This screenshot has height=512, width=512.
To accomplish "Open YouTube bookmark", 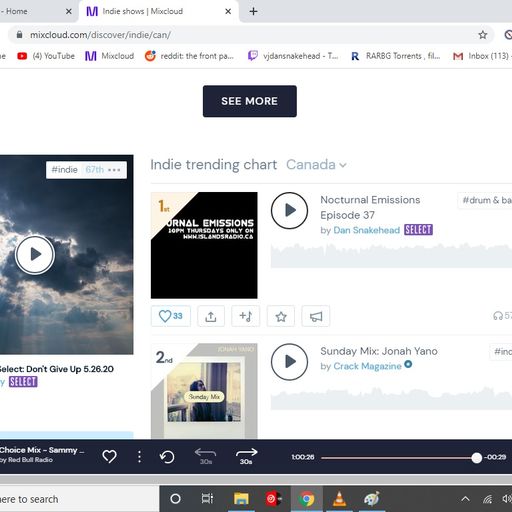I will [x=46, y=56].
